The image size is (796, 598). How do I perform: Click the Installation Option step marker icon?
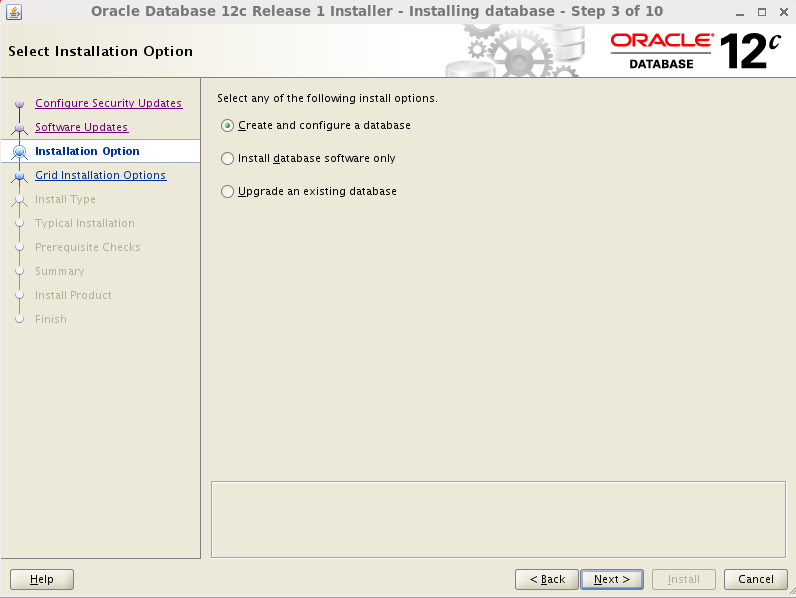click(20, 151)
